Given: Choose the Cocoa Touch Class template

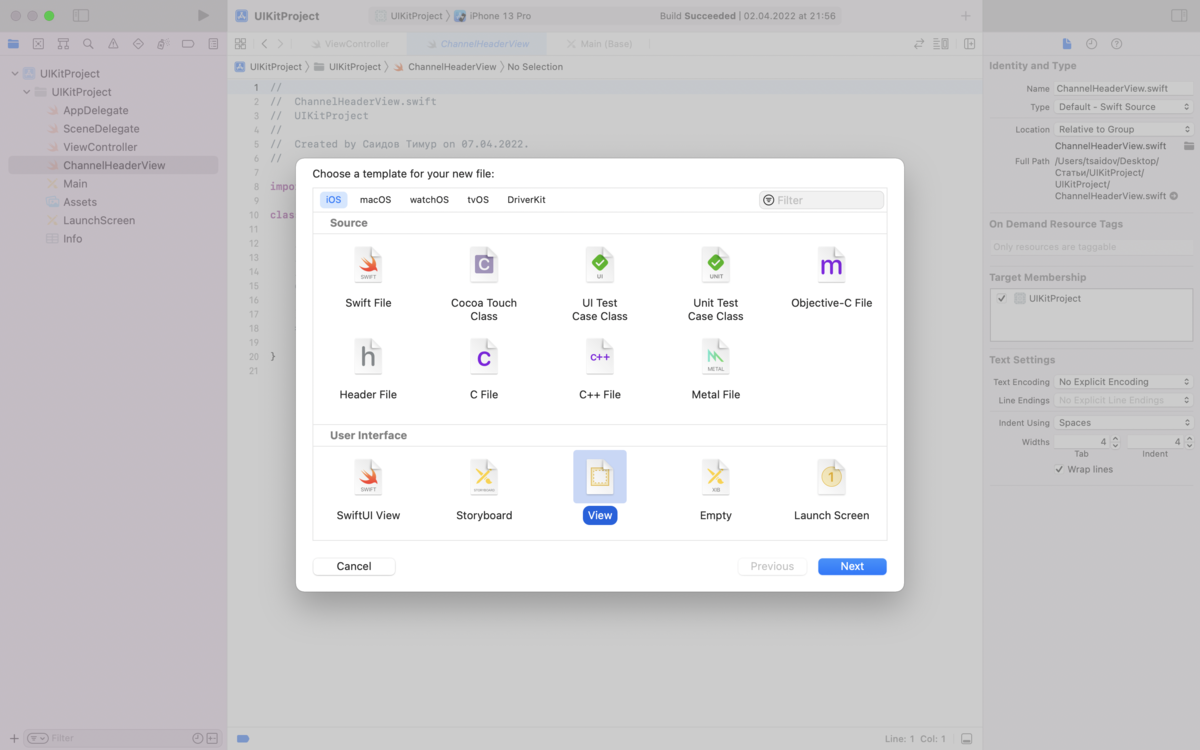Looking at the screenshot, I should click(x=484, y=283).
